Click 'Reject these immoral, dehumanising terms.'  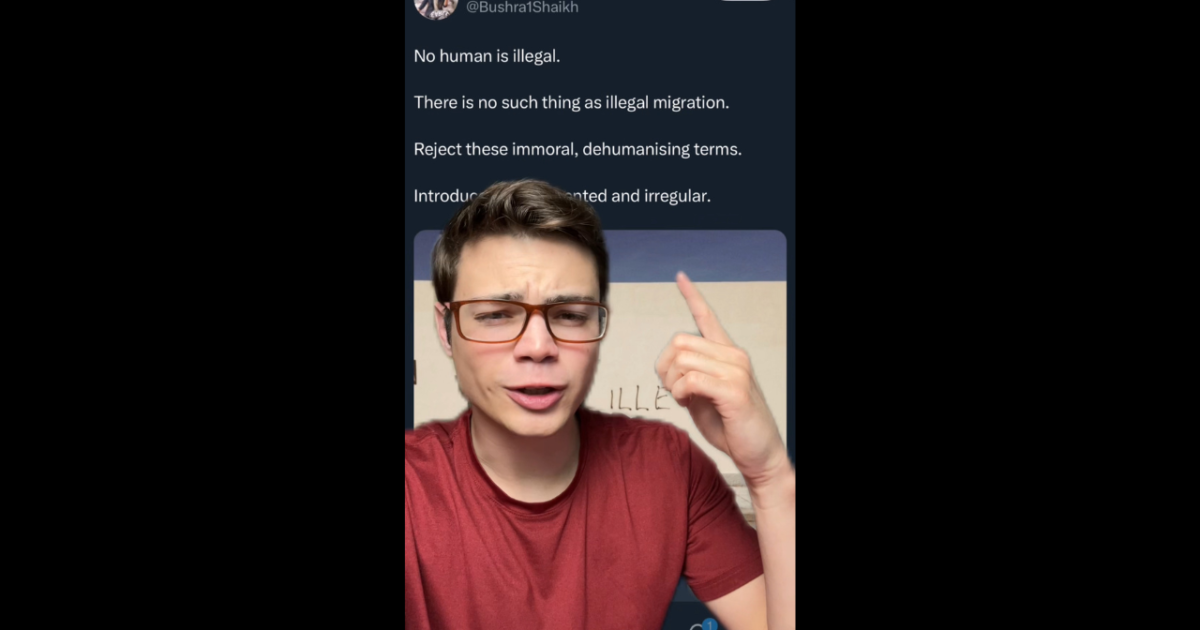(x=578, y=149)
